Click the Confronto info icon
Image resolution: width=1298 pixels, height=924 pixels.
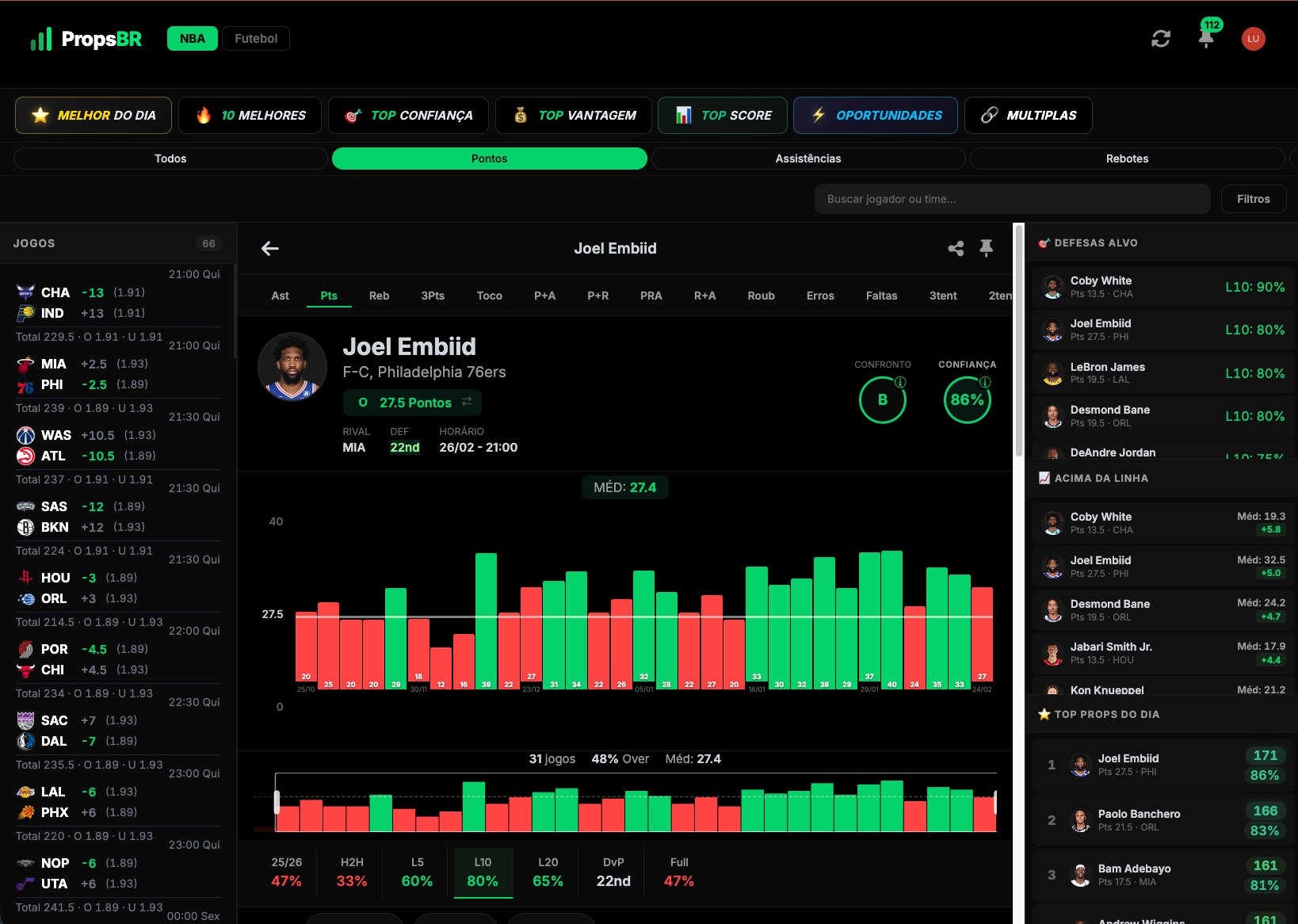pyautogui.click(x=900, y=382)
